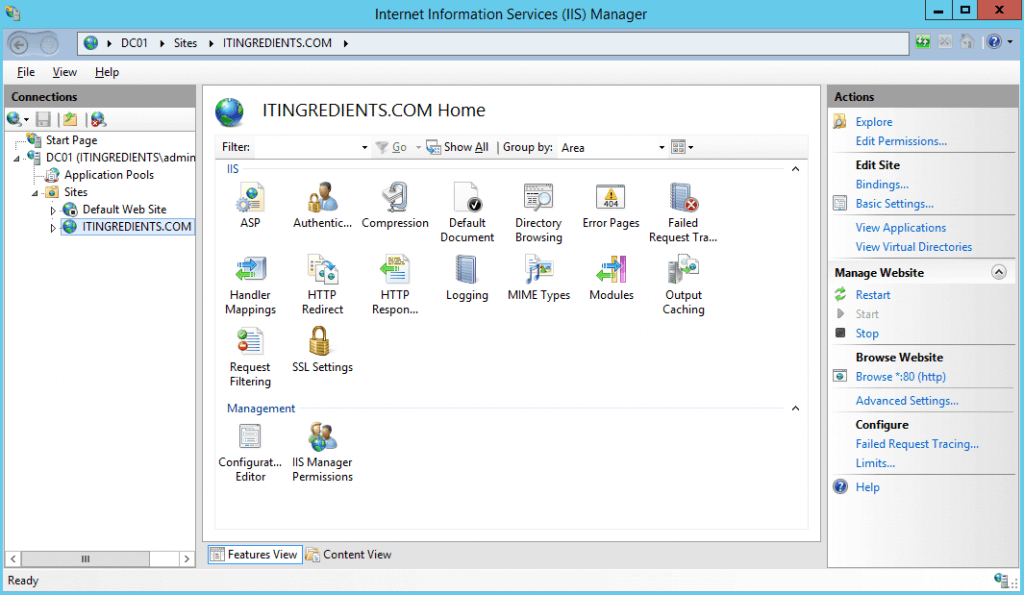Stop the website from Actions
The width and height of the screenshot is (1024, 595).
(x=867, y=333)
